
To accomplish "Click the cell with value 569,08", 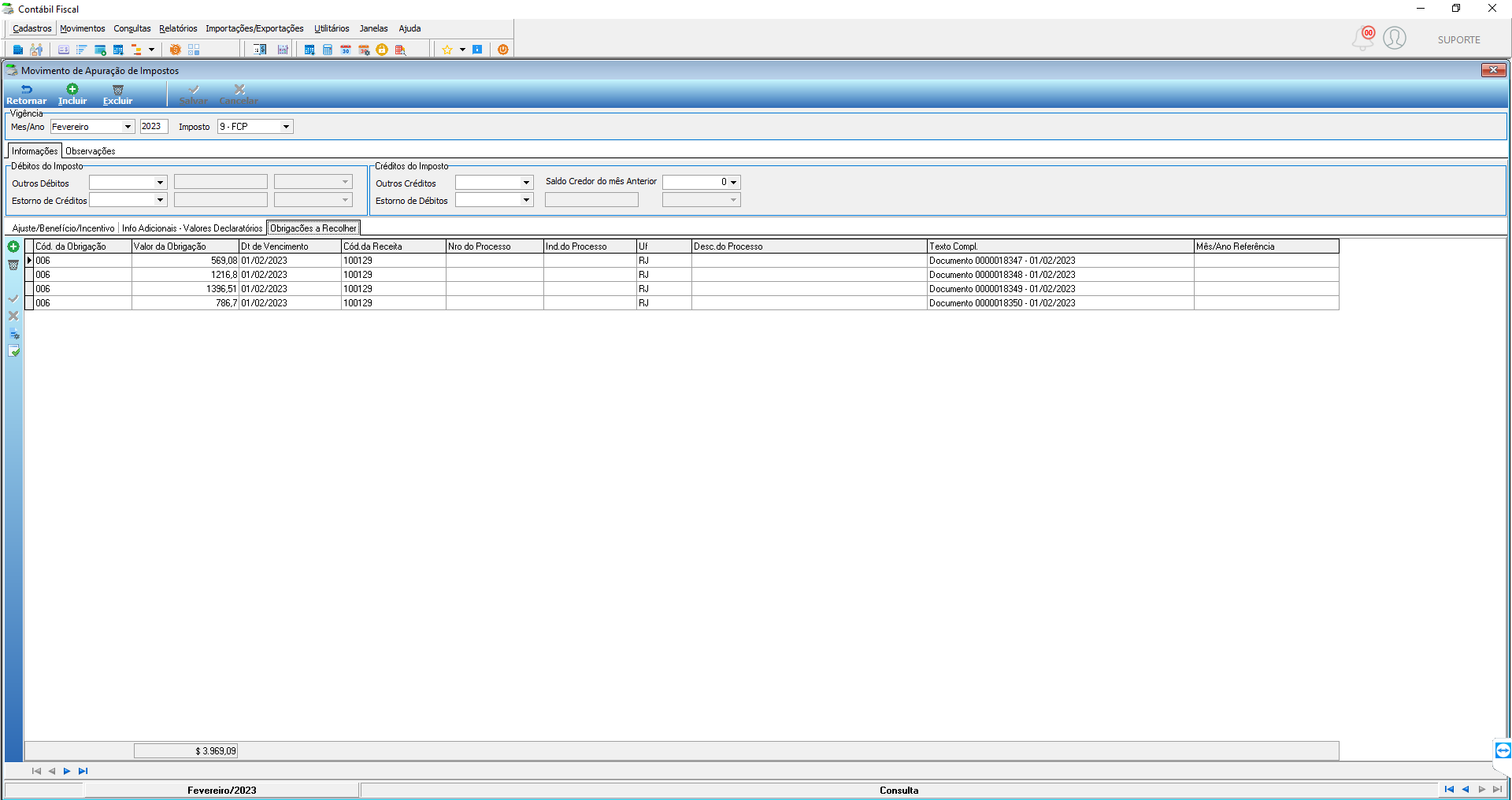I will point(185,261).
